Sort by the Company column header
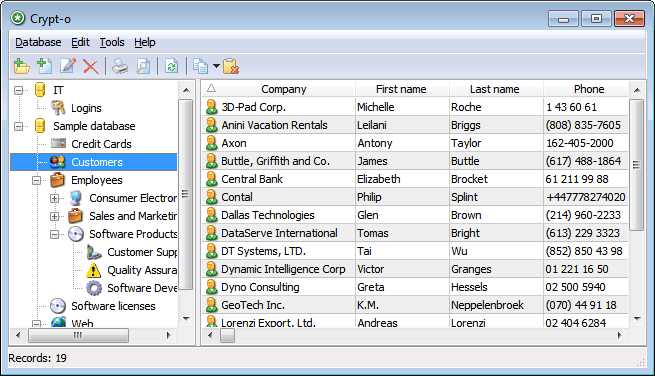Image resolution: width=655 pixels, height=376 pixels. tap(284, 89)
